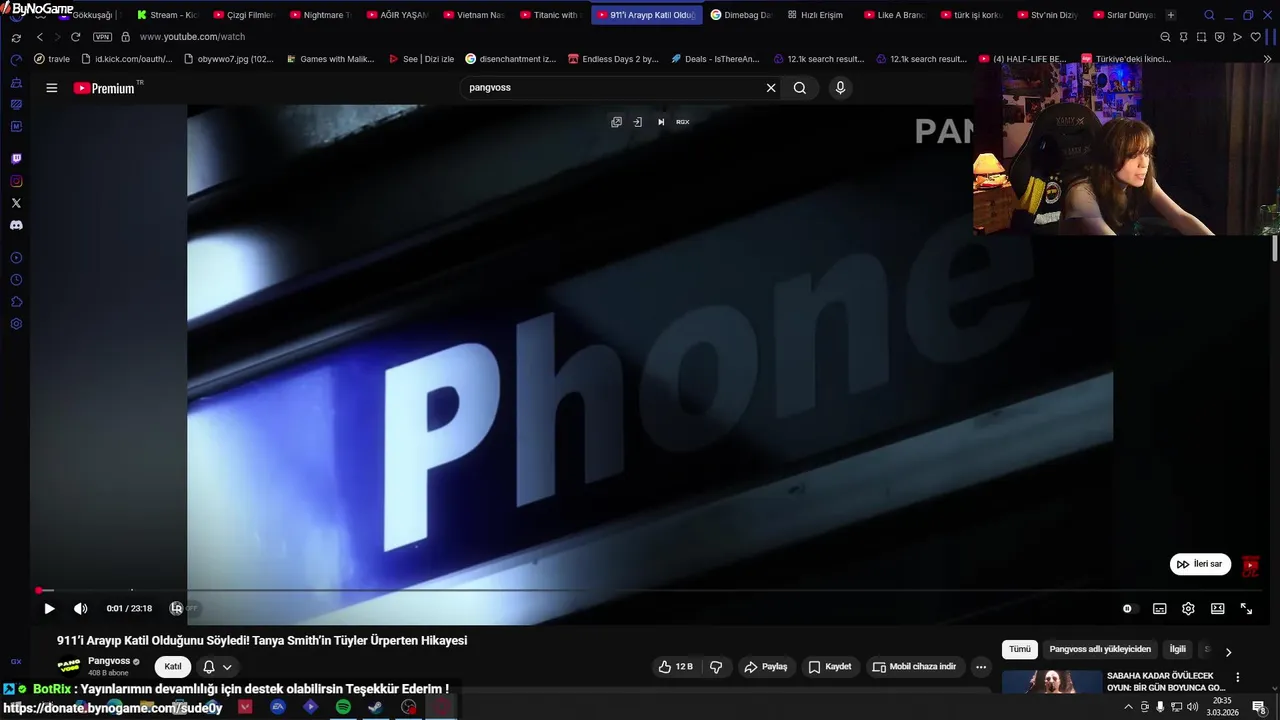Play the video with the play button

[x=49, y=608]
